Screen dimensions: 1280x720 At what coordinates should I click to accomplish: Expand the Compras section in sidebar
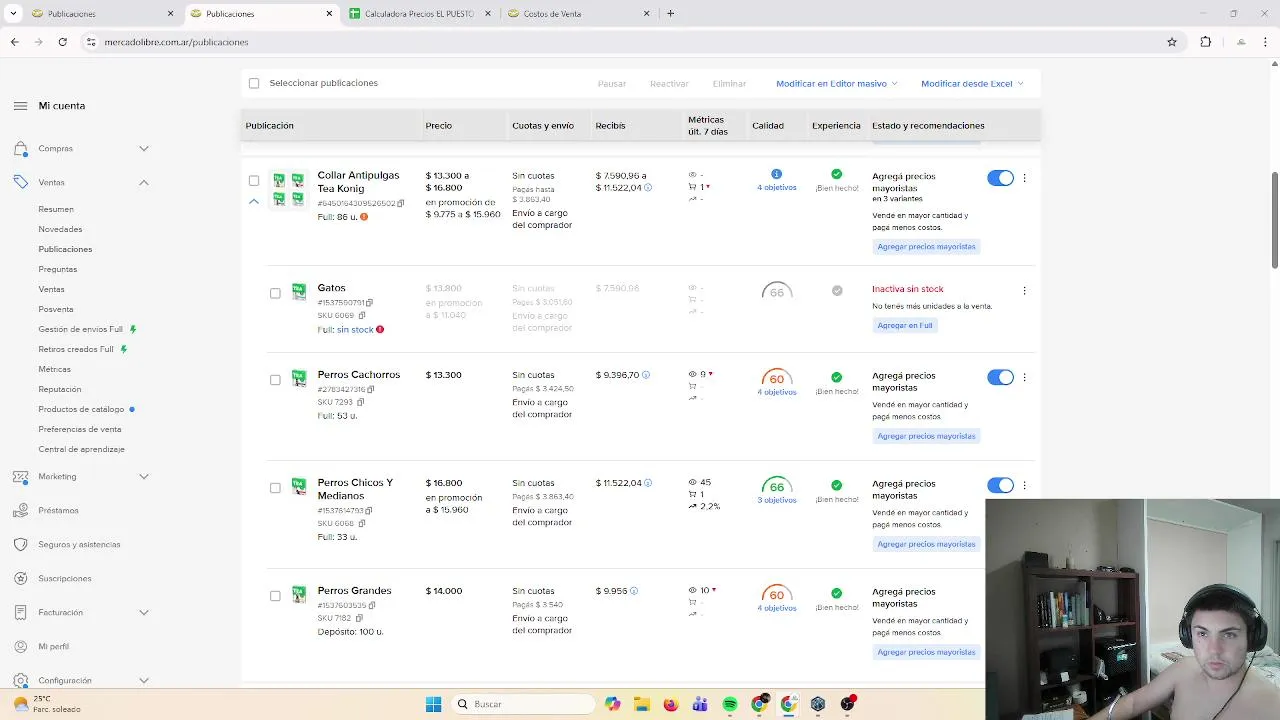(144, 149)
